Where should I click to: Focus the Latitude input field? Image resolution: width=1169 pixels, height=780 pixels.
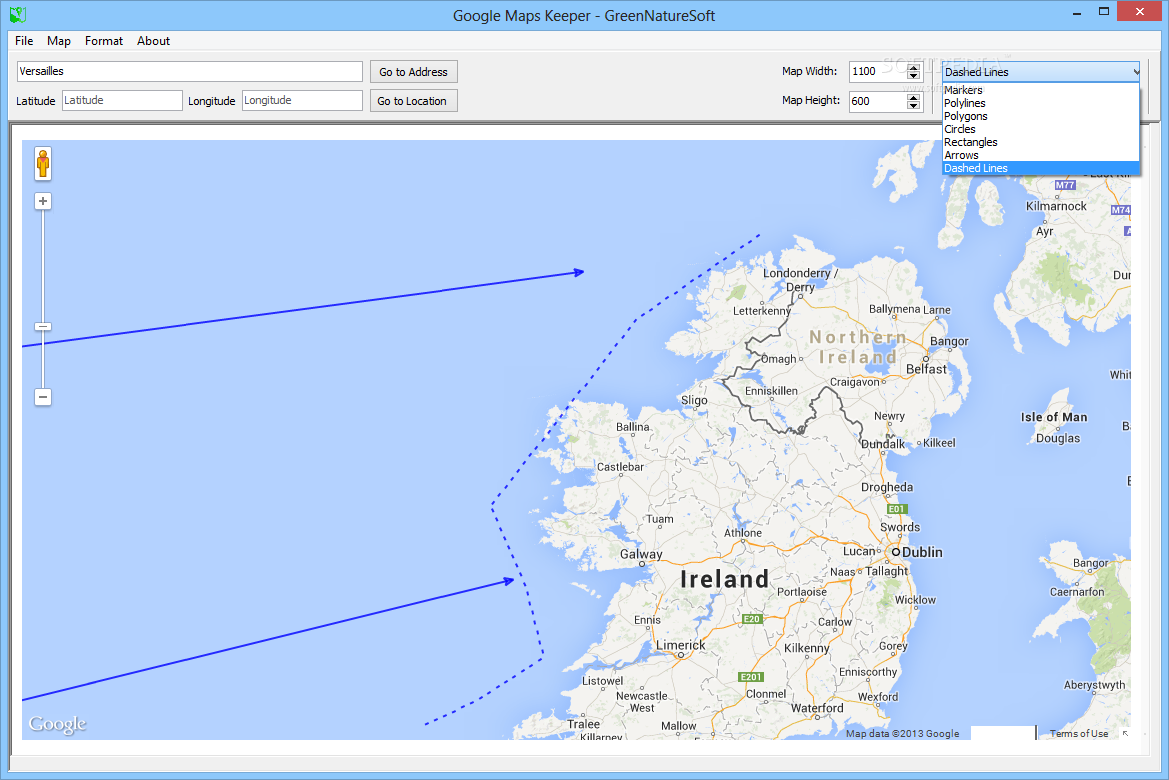coord(122,100)
